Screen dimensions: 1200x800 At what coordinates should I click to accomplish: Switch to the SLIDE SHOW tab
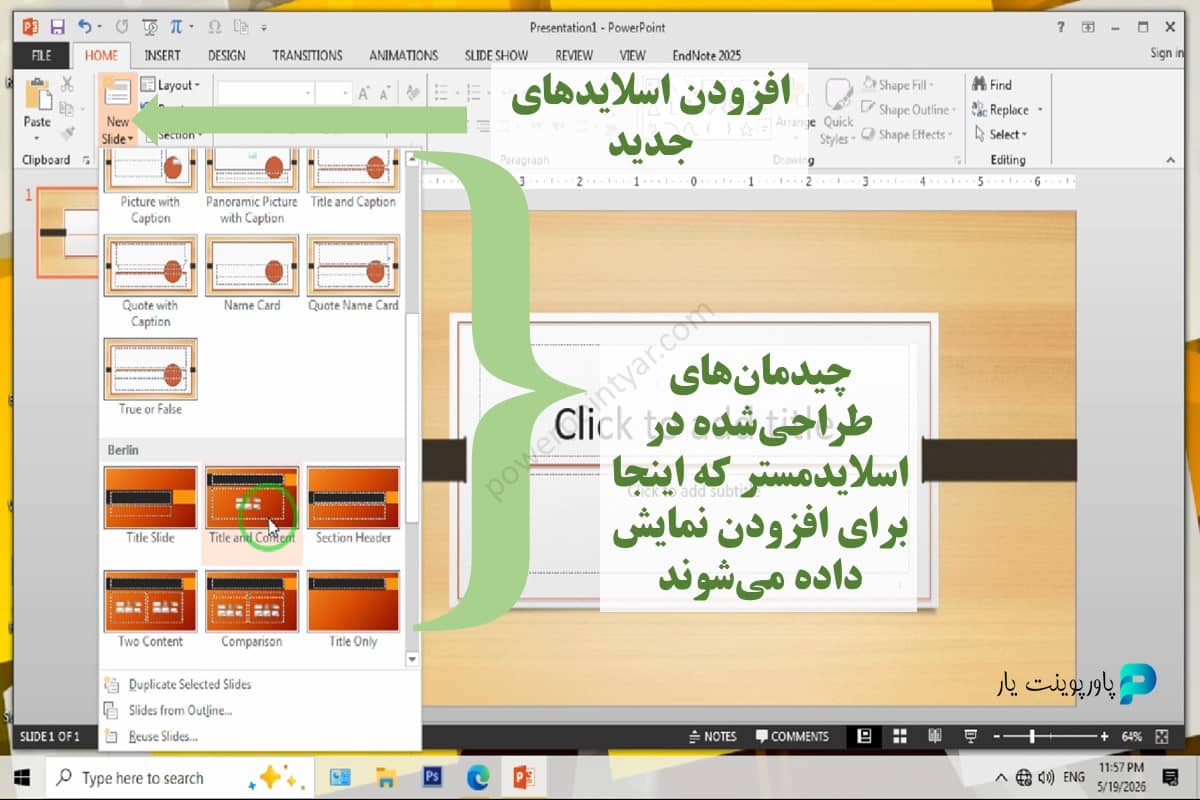click(496, 55)
